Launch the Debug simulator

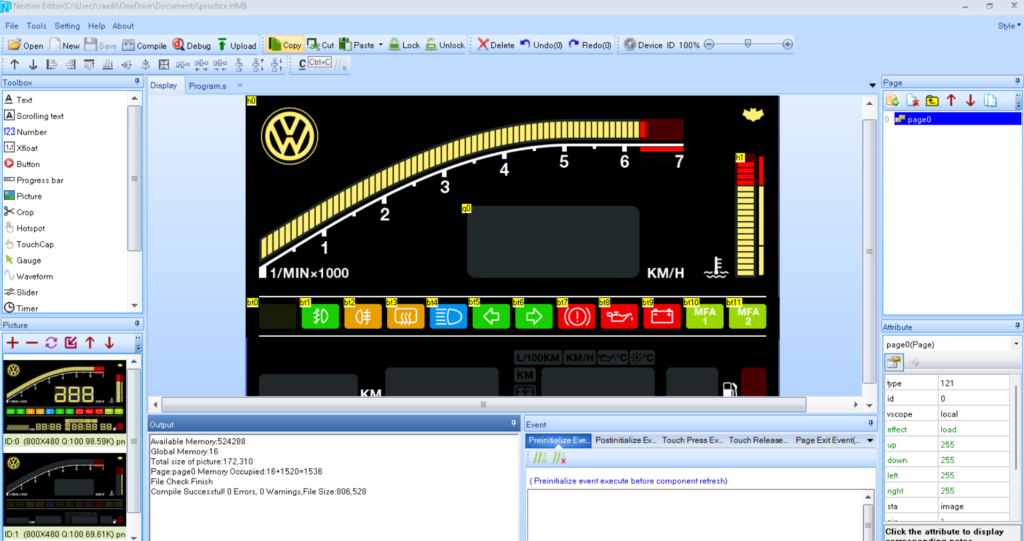(x=191, y=45)
